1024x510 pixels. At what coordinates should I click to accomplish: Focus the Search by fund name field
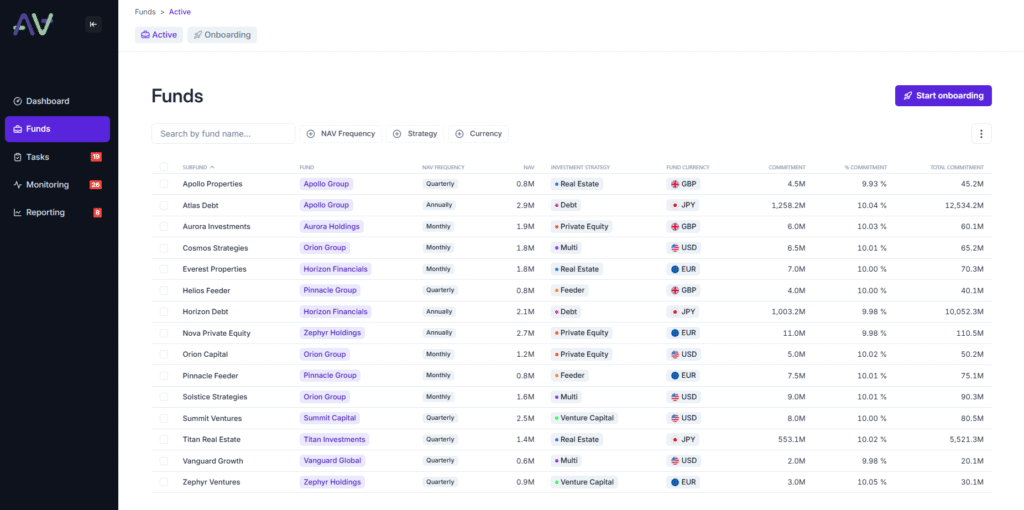[223, 134]
